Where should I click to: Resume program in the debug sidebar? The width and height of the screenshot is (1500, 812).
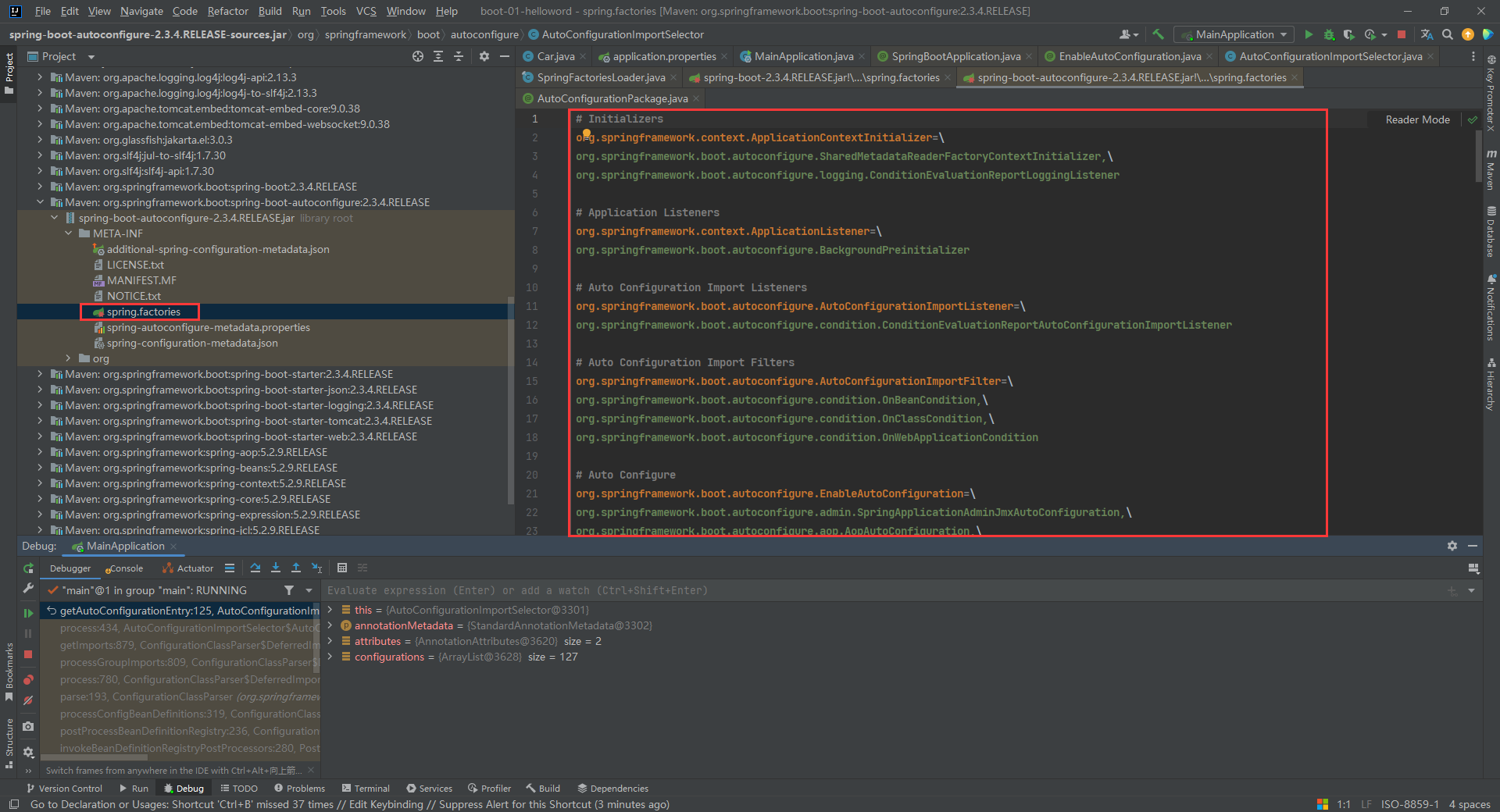click(x=28, y=613)
